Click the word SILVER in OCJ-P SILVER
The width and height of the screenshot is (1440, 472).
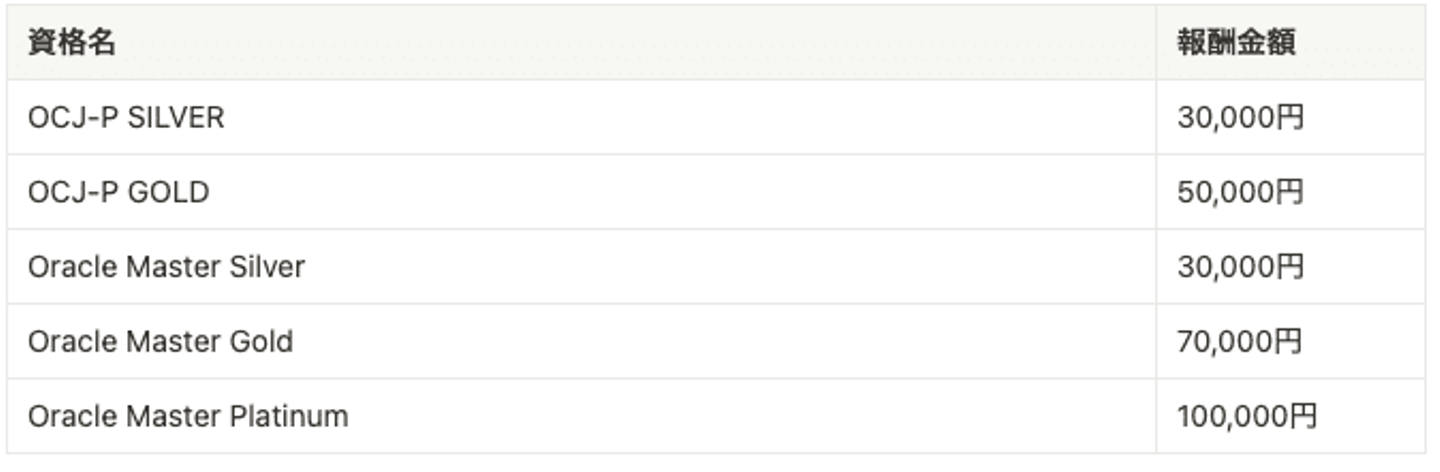click(176, 118)
